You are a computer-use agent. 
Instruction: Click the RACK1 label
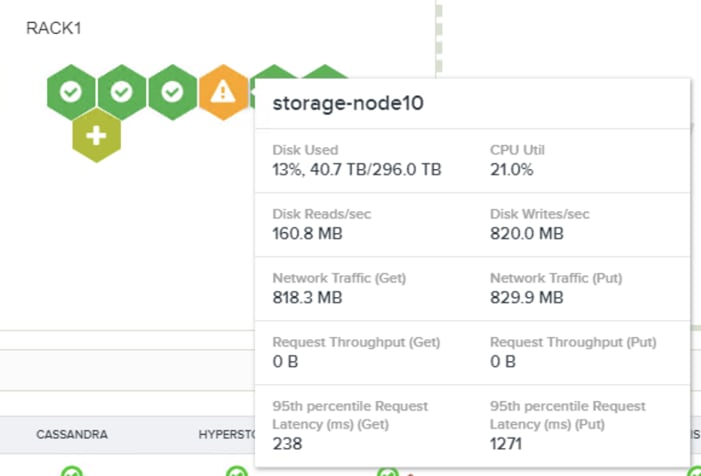pyautogui.click(x=54, y=28)
